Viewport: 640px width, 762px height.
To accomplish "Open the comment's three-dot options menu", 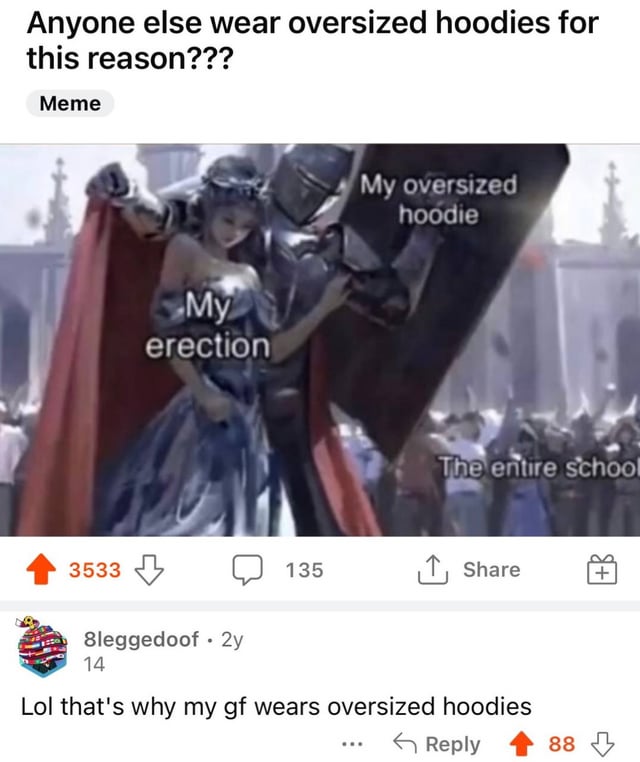I will pyautogui.click(x=352, y=744).
